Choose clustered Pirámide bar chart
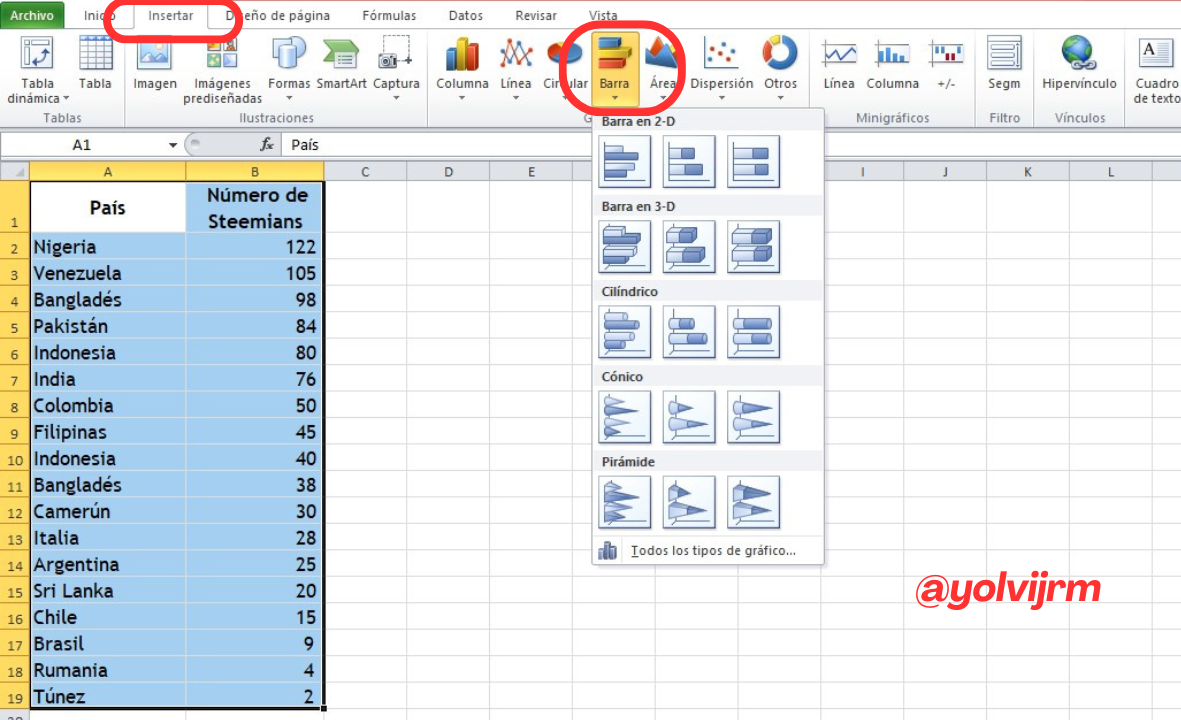The height and width of the screenshot is (720, 1181). click(624, 502)
